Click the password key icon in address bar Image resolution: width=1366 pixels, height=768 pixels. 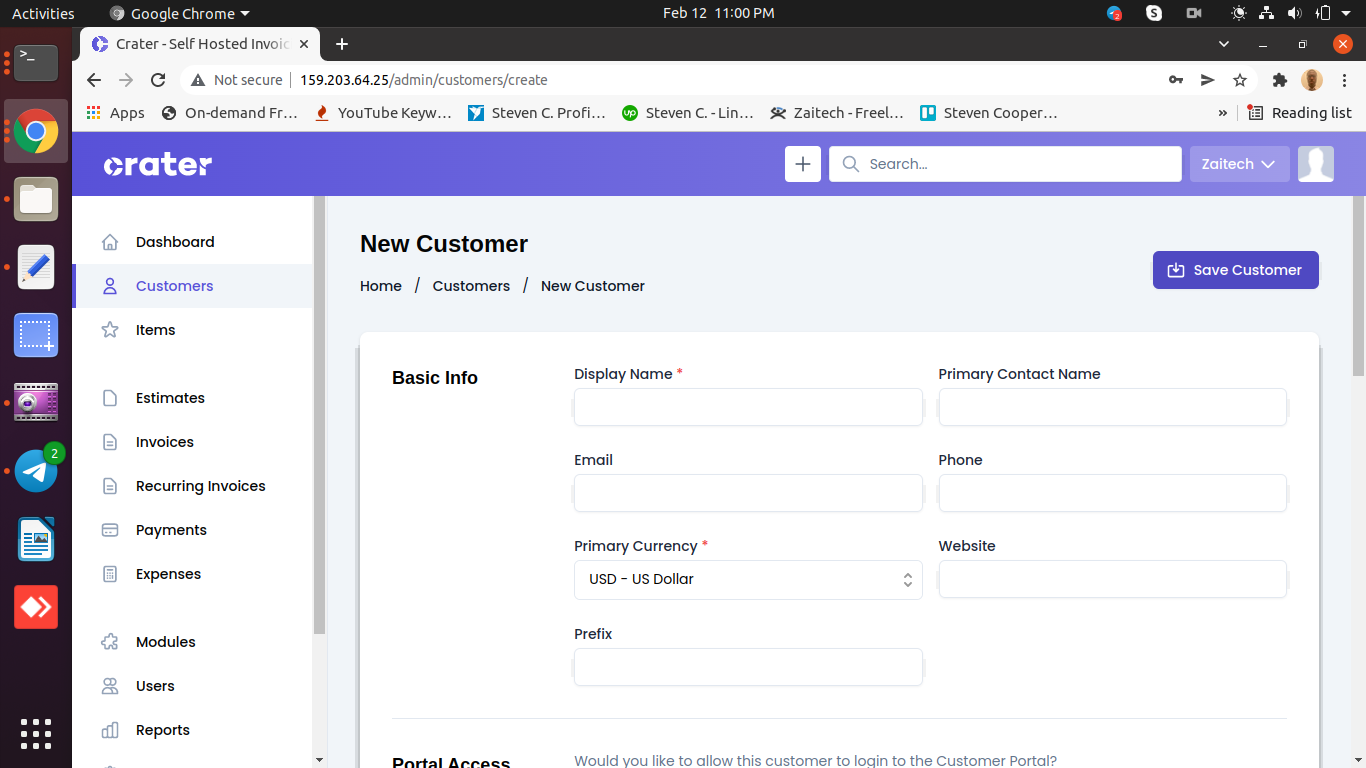(x=1176, y=80)
